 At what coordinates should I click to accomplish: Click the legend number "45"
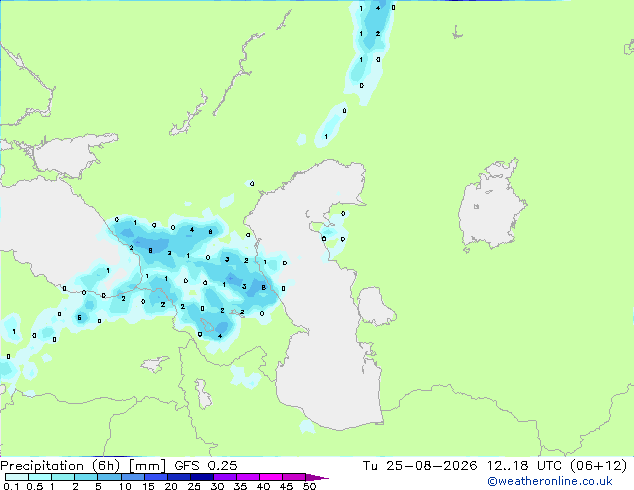286,486
